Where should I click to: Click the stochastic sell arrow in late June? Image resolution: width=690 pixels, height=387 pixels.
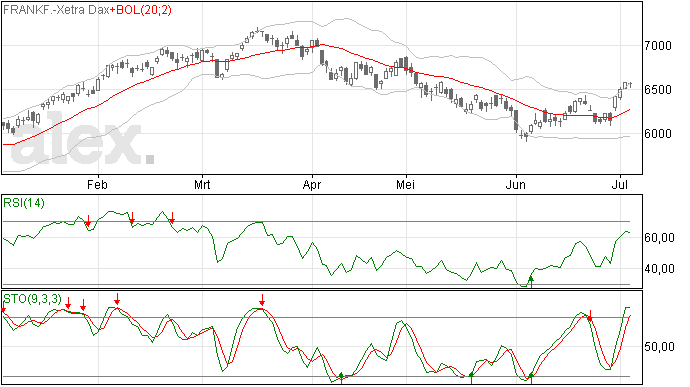(x=590, y=316)
